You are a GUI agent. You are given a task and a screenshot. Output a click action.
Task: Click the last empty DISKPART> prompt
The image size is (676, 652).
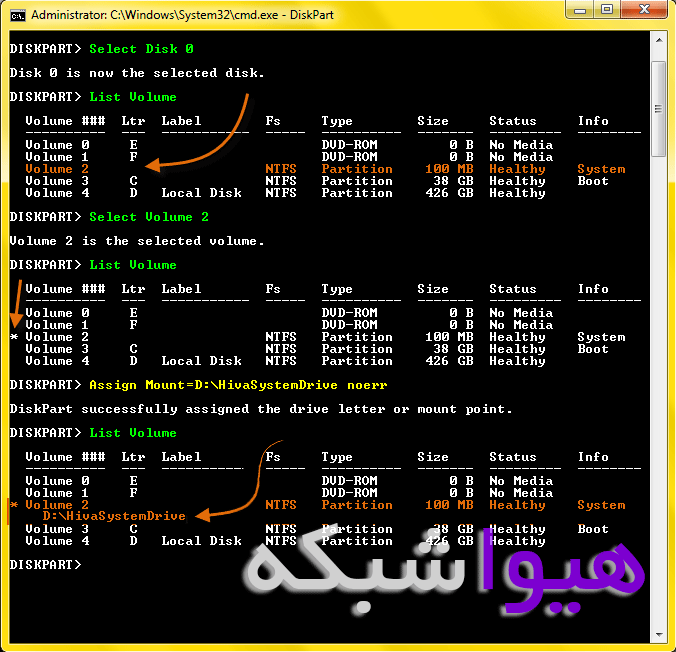point(45,564)
